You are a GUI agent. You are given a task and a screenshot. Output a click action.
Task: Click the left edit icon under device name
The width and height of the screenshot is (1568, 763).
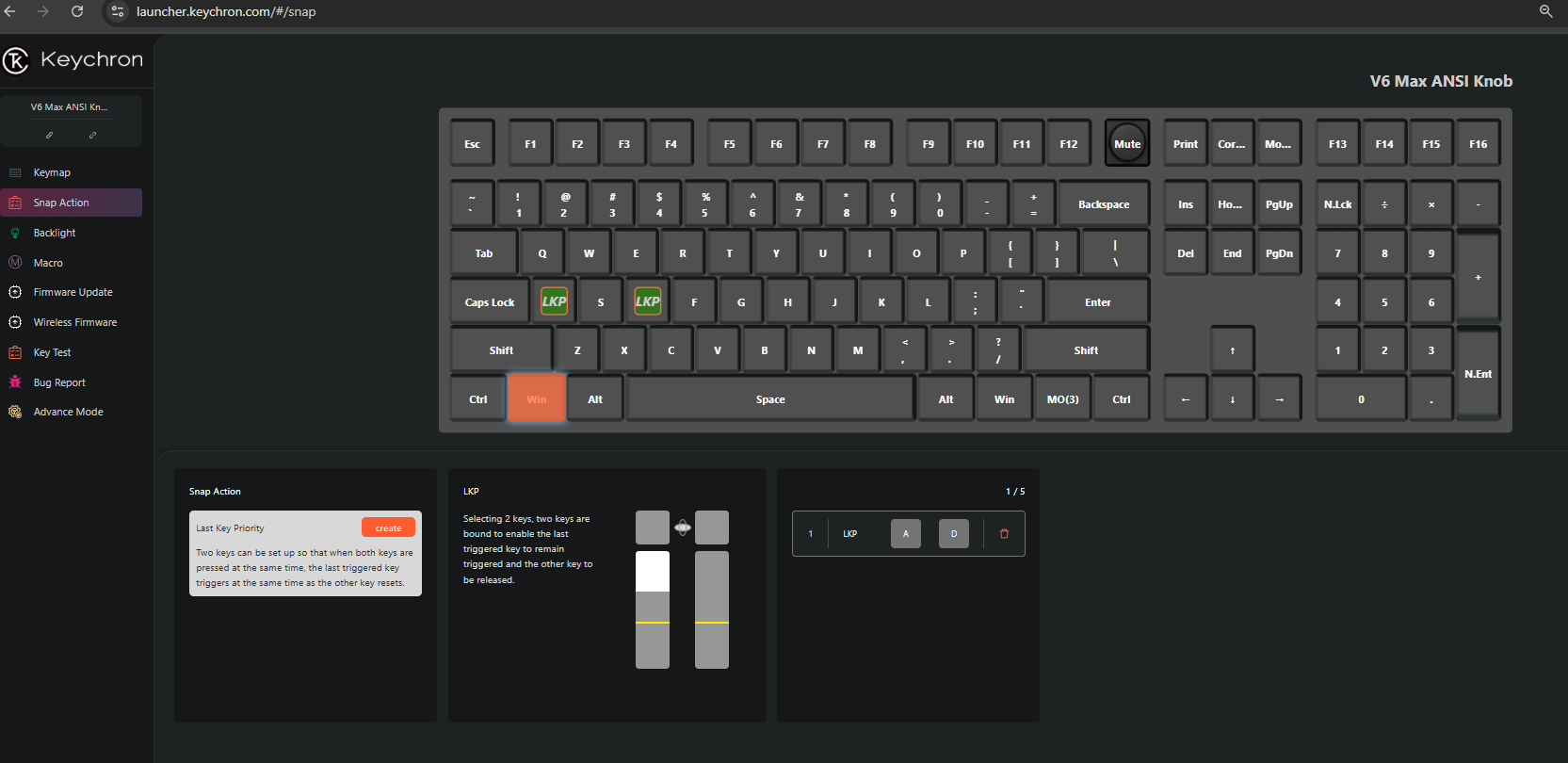tap(50, 135)
